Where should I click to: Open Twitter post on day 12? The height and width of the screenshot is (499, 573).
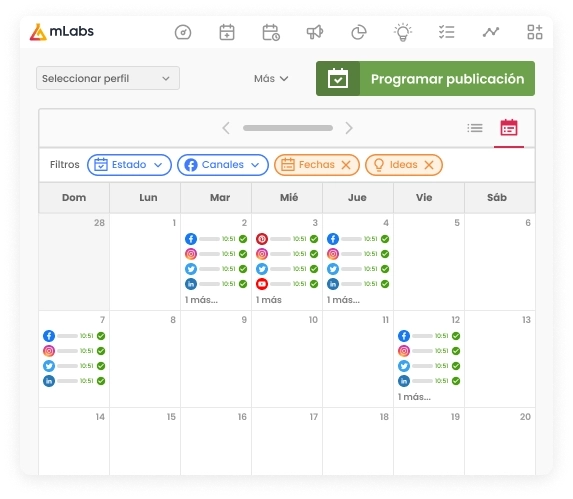click(429, 366)
